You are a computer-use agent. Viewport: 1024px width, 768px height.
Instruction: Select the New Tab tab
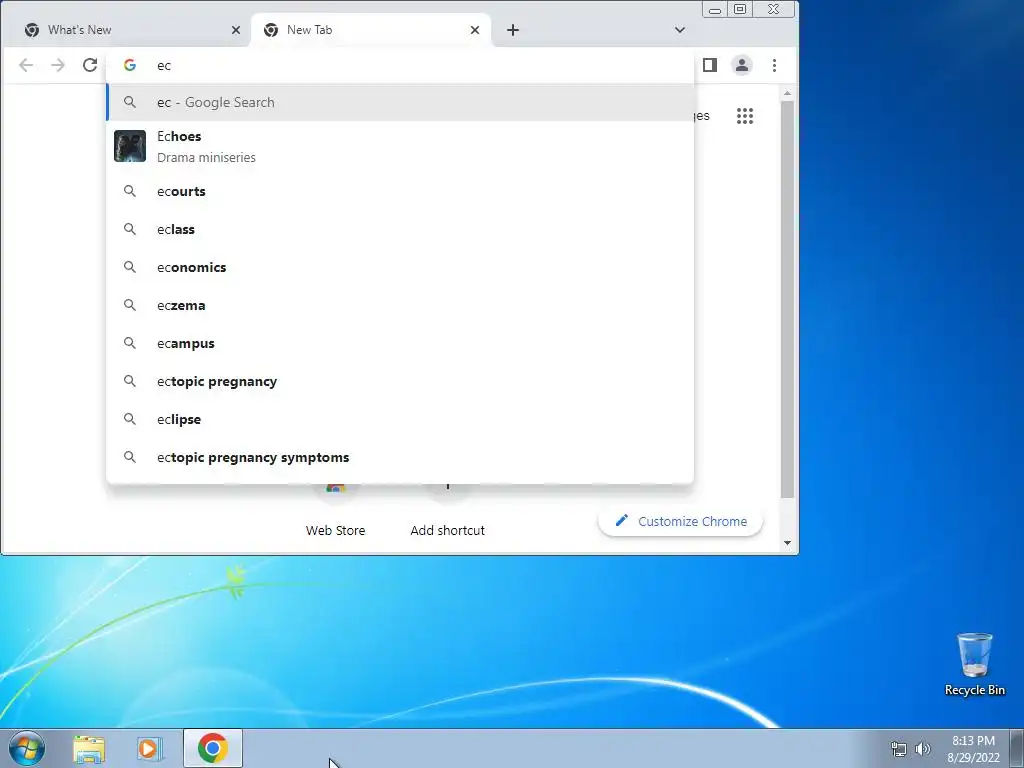coord(370,30)
